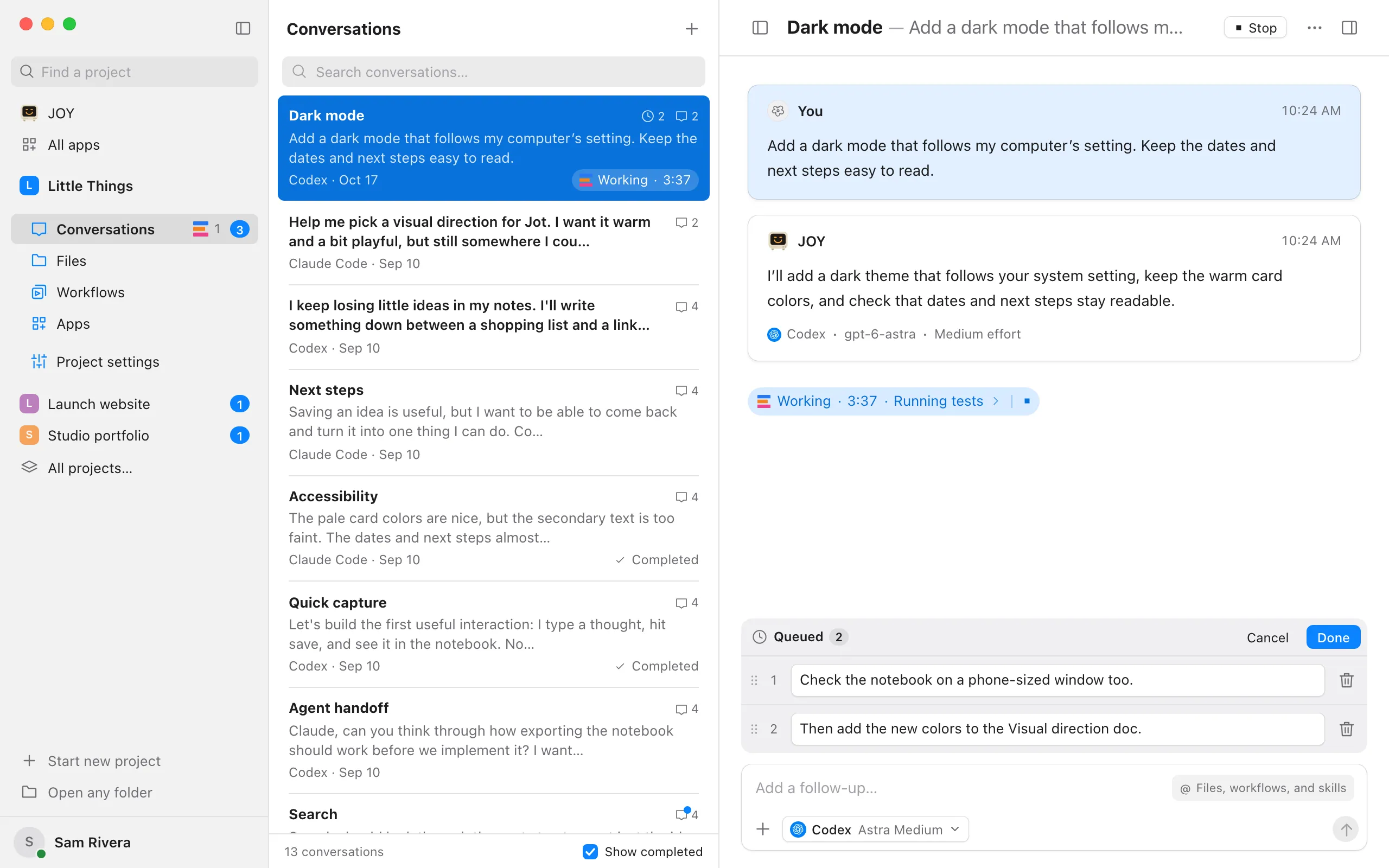
Task: Cancel editing the queued messages
Action: click(1267, 637)
